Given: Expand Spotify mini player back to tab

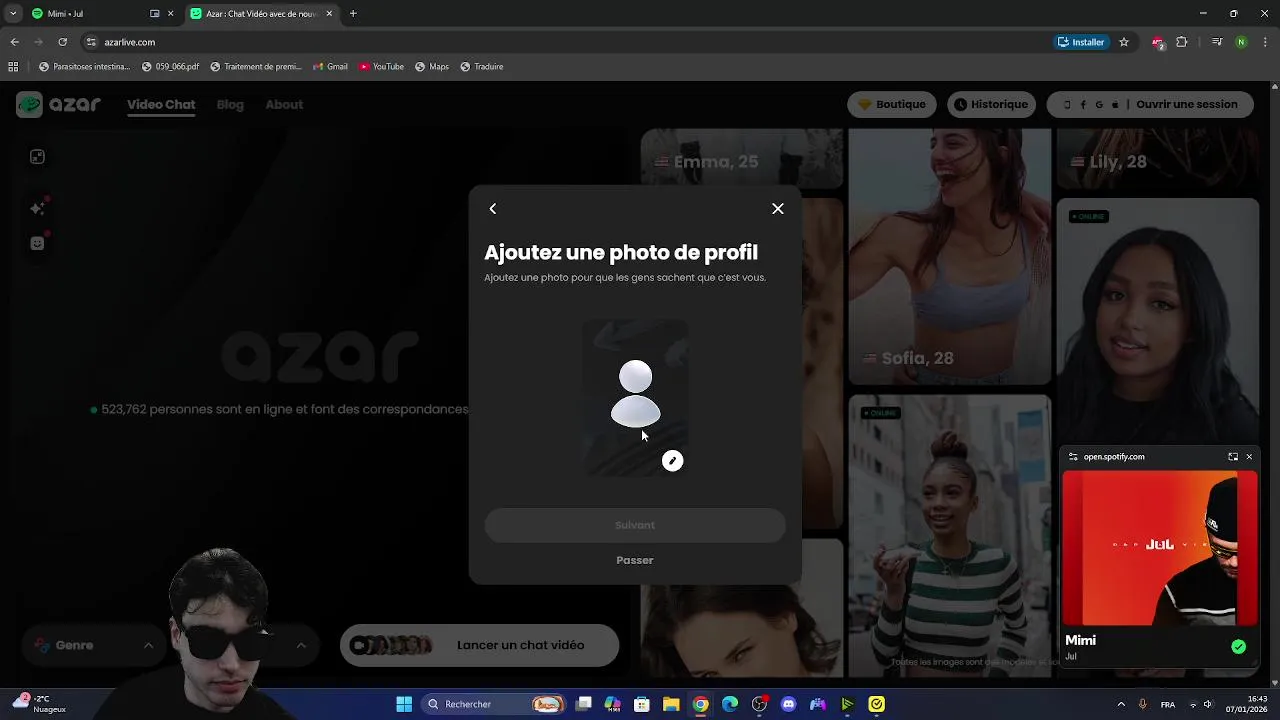Looking at the screenshot, I should coord(1233,457).
